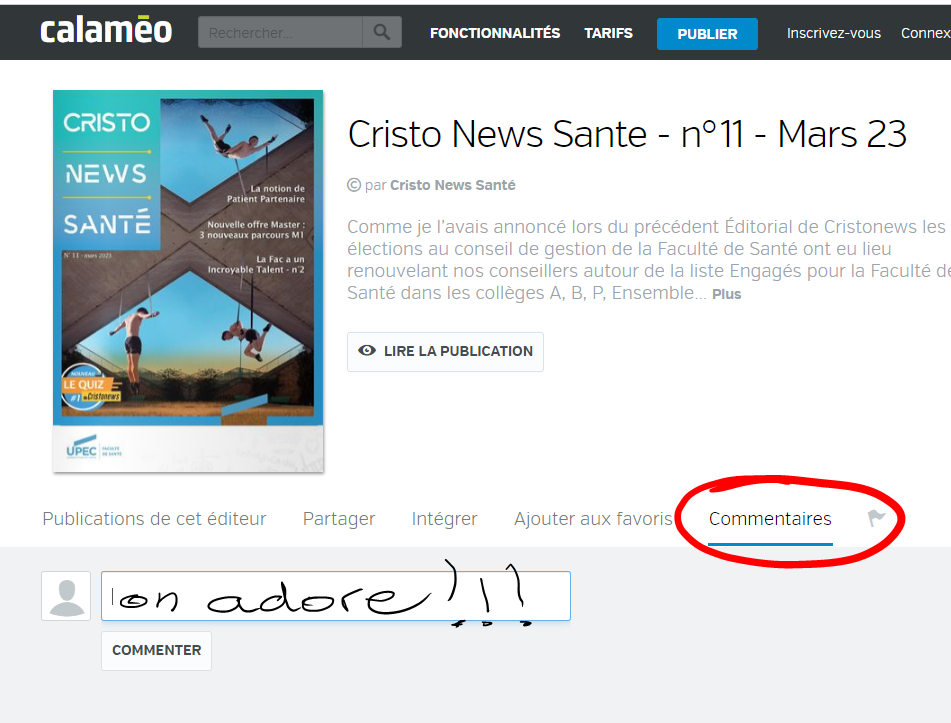Open the Fonctionnalités menu
Image resolution: width=951 pixels, height=723 pixels.
point(495,33)
